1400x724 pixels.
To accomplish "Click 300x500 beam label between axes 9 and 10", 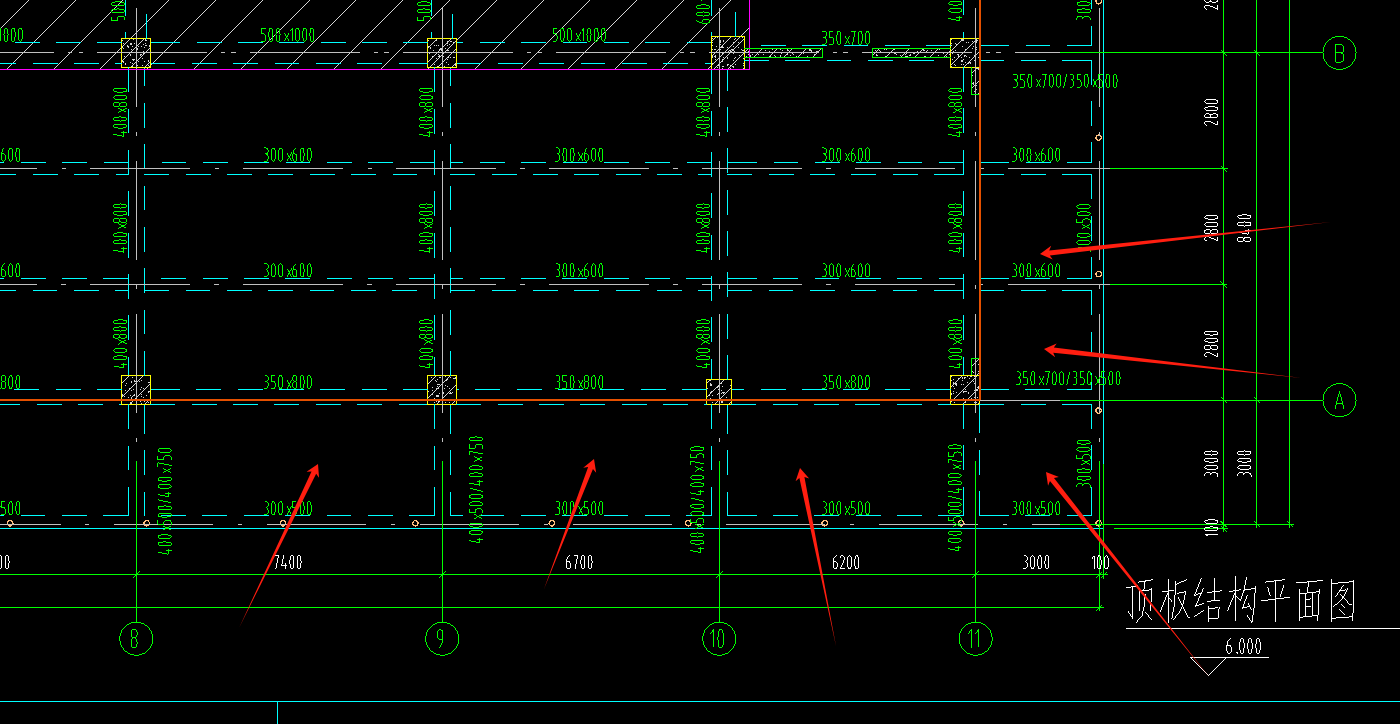I will (x=579, y=509).
